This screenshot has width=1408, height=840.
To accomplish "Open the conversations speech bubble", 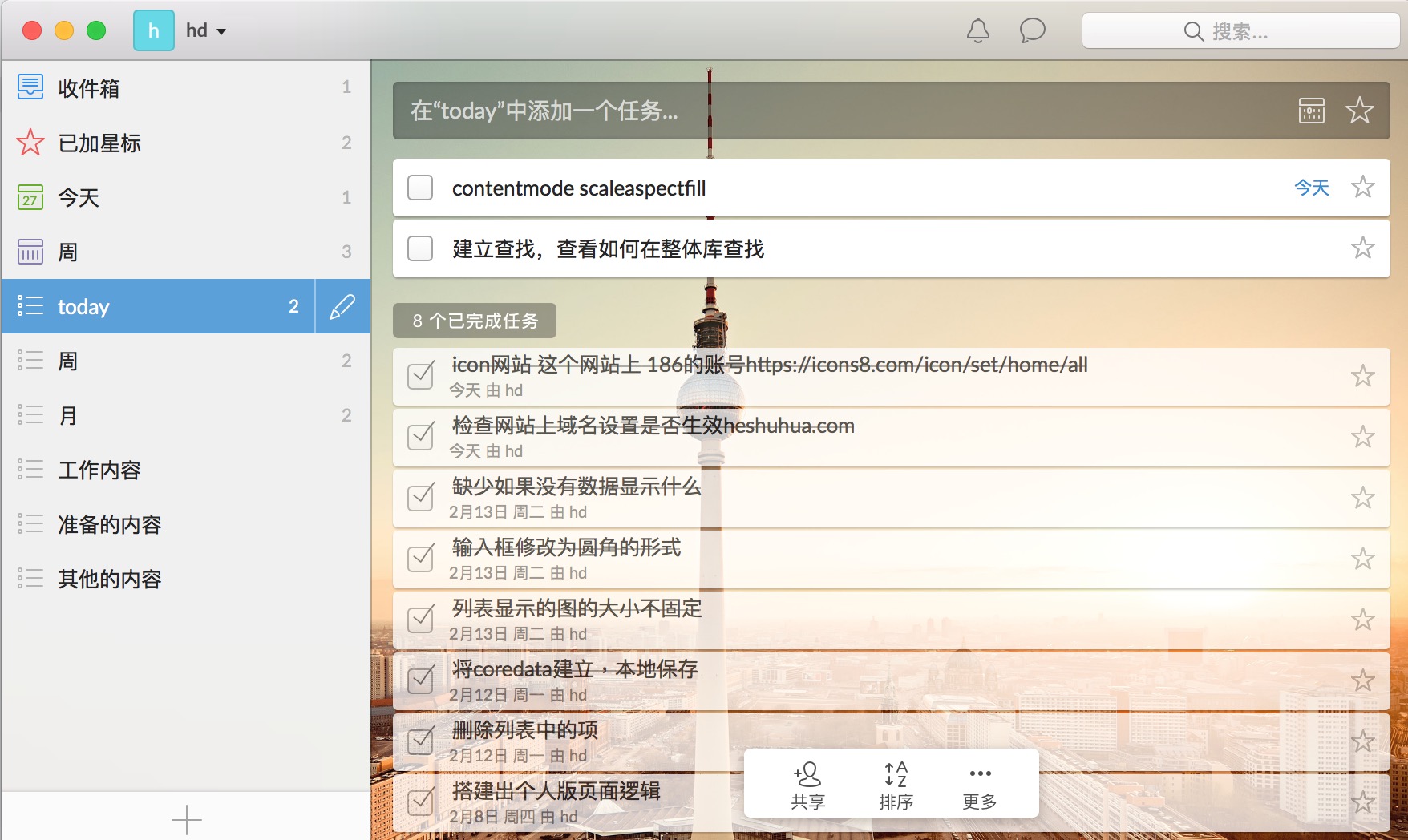I will tap(1032, 31).
